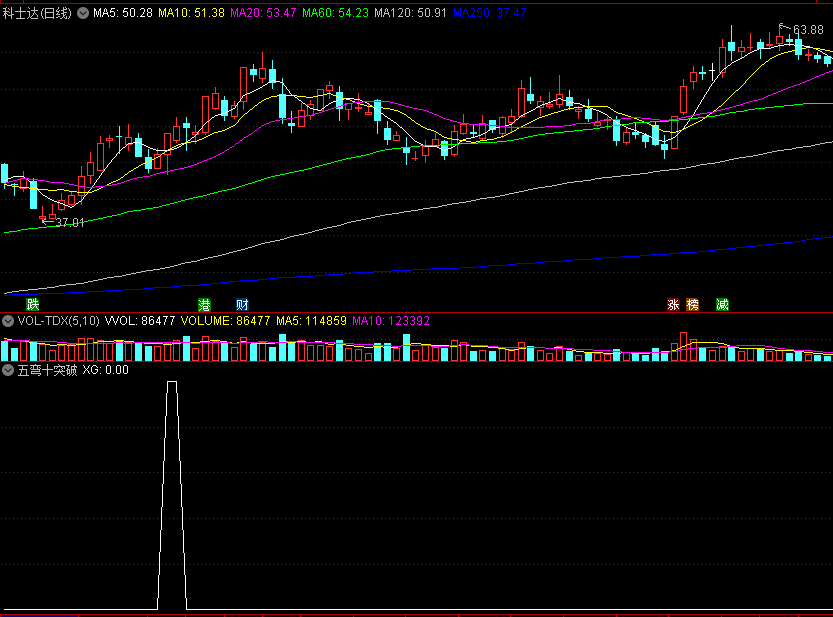The image size is (833, 617).
Task: Open the VOL-TDX indicator dropdown arrow
Action: (x=8, y=321)
